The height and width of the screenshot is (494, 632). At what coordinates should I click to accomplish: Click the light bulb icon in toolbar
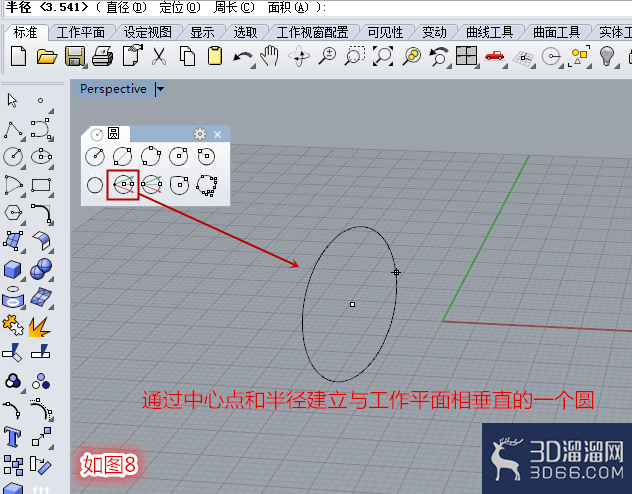[x=607, y=56]
